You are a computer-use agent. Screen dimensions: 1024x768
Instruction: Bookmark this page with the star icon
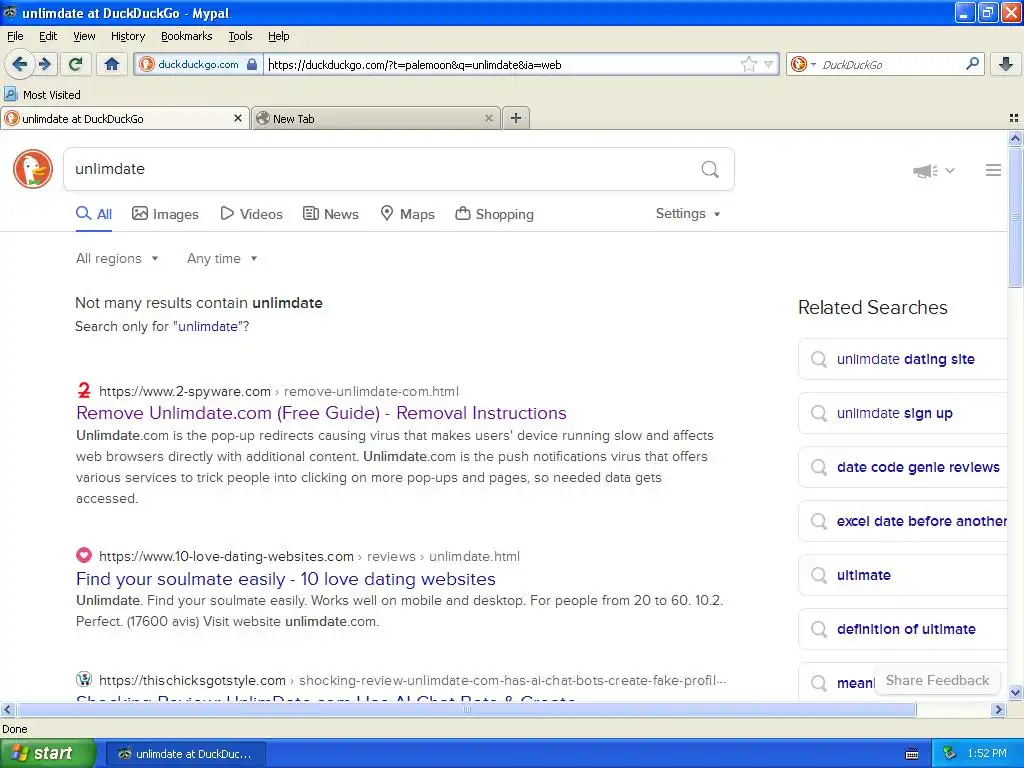748,64
